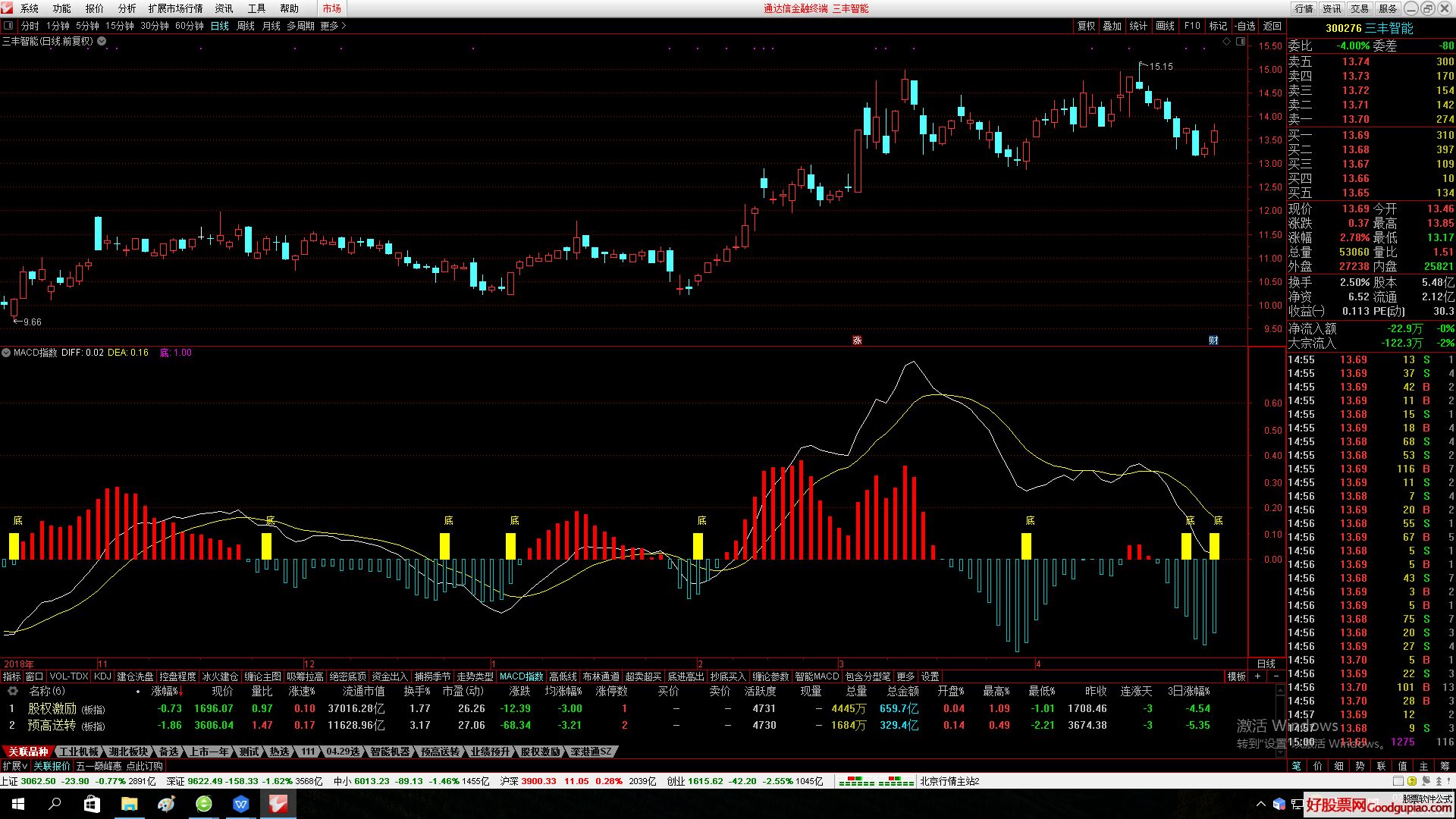Open F10 company info

point(1192,26)
